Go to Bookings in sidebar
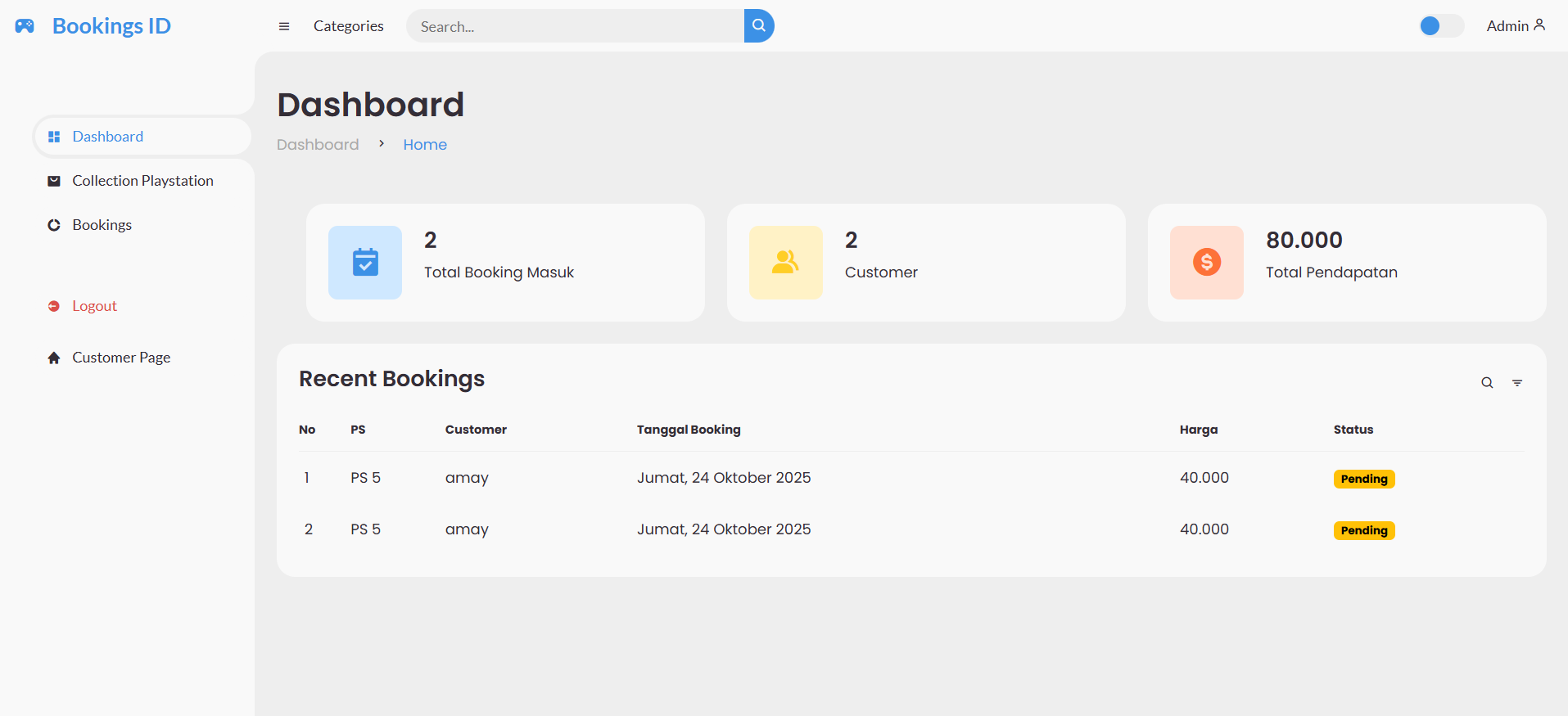 pyautogui.click(x=102, y=225)
